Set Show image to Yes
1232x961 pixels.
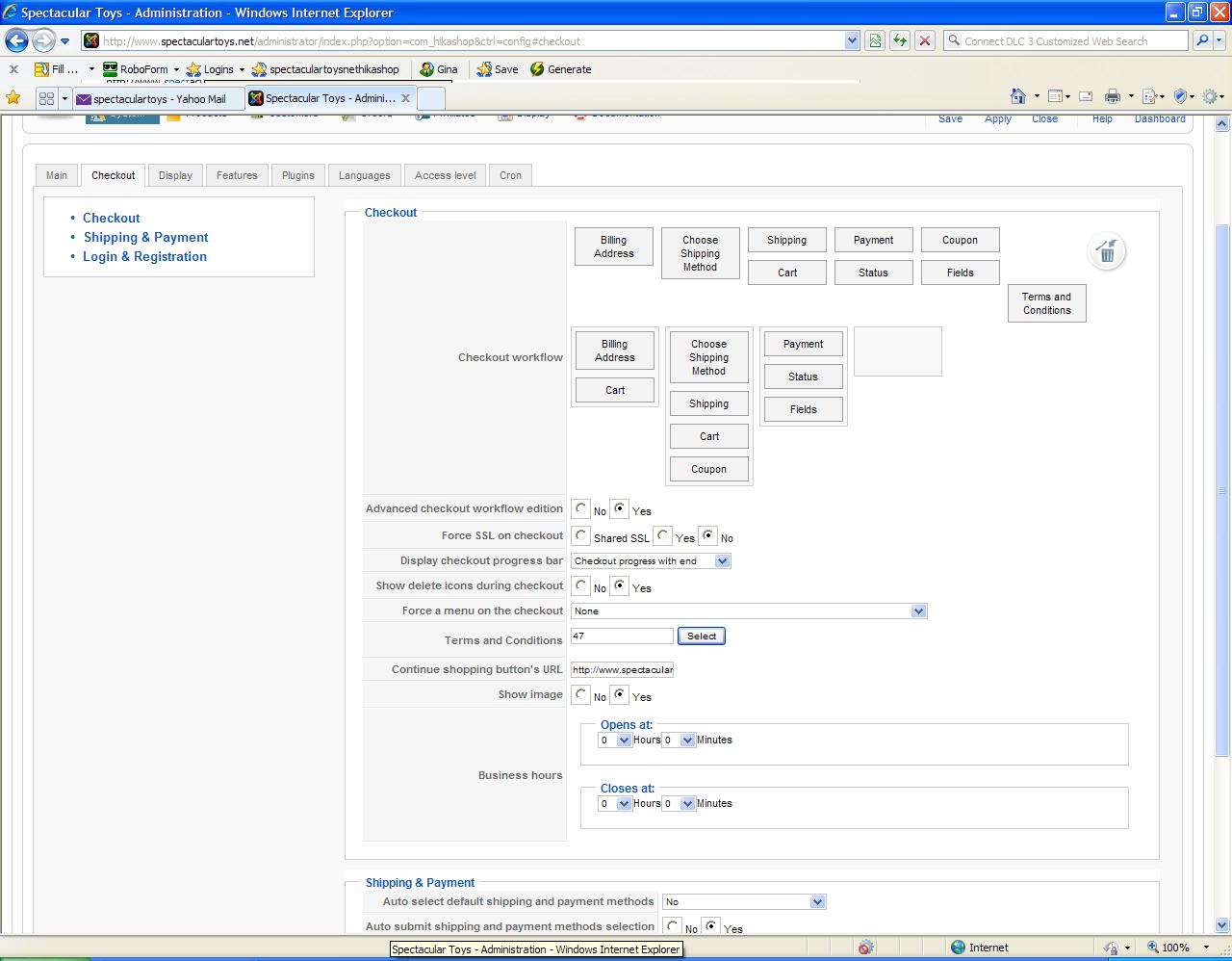point(620,694)
